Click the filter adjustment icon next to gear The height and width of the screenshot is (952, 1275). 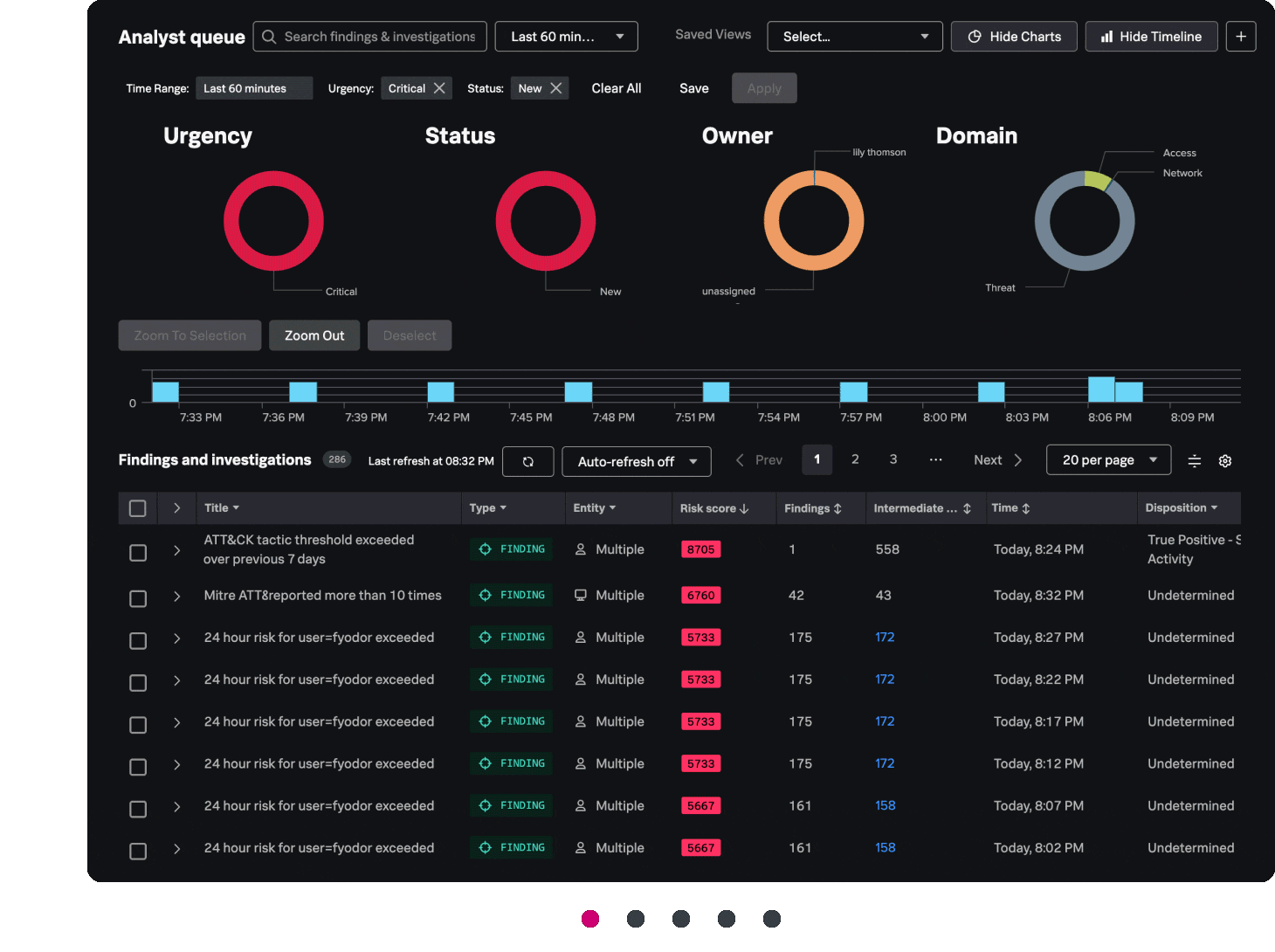click(x=1194, y=461)
